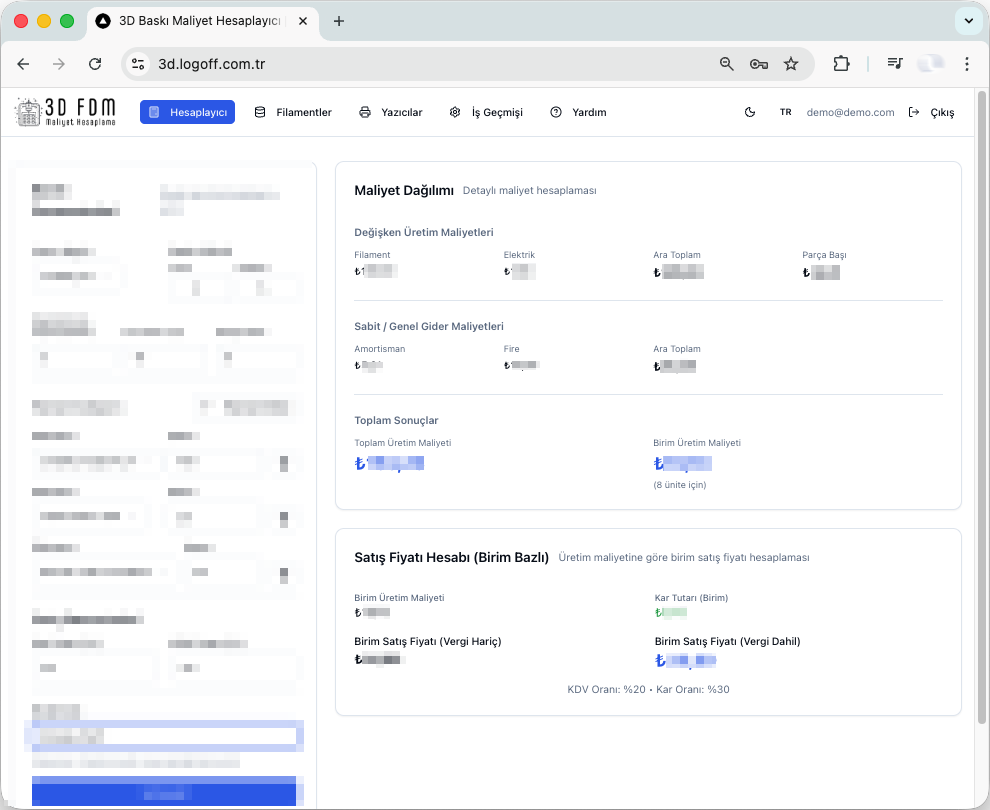Reload the current page
This screenshot has width=990, height=810.
[x=95, y=64]
